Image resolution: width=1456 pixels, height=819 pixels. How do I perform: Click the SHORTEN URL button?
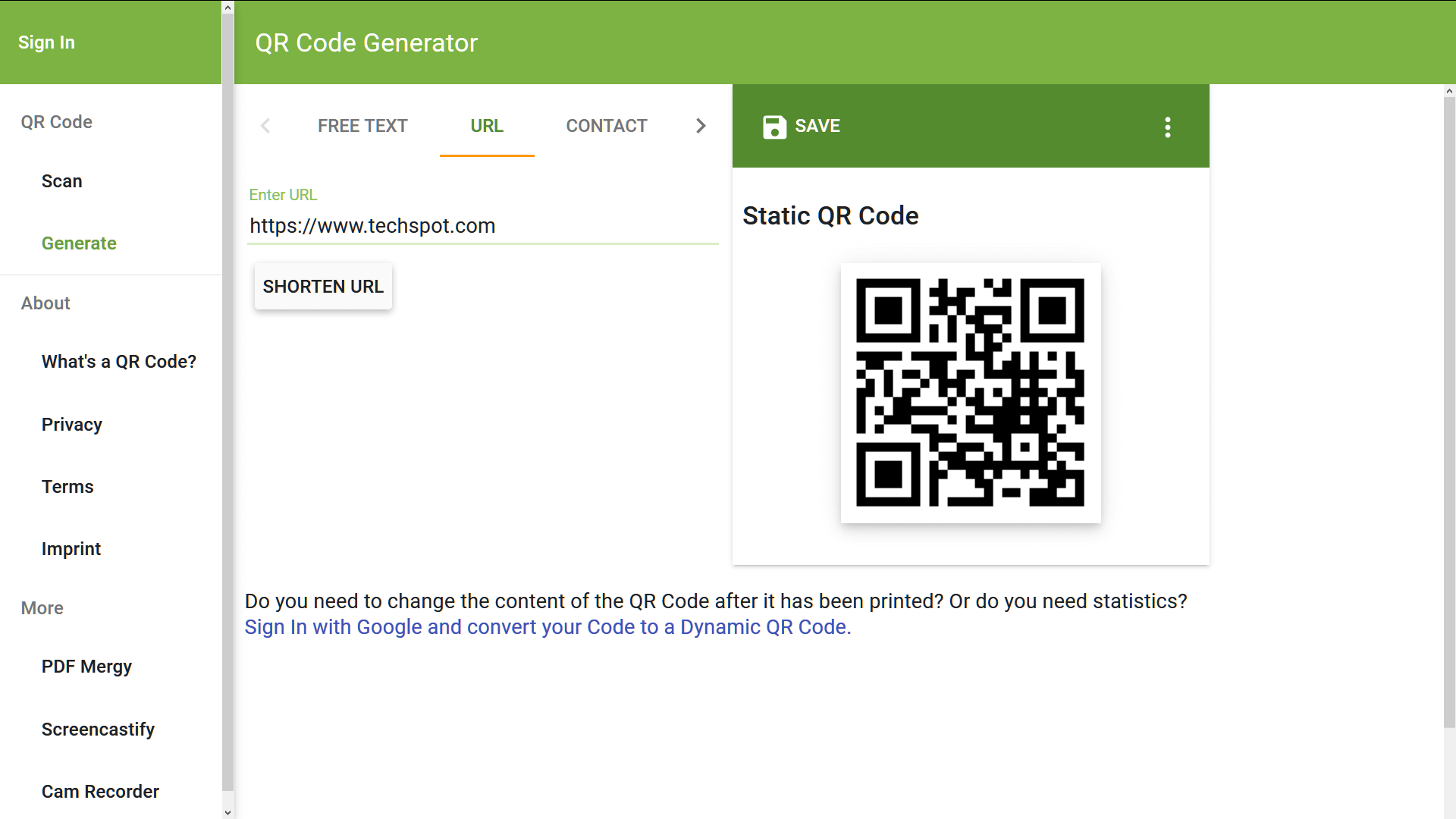pos(323,286)
